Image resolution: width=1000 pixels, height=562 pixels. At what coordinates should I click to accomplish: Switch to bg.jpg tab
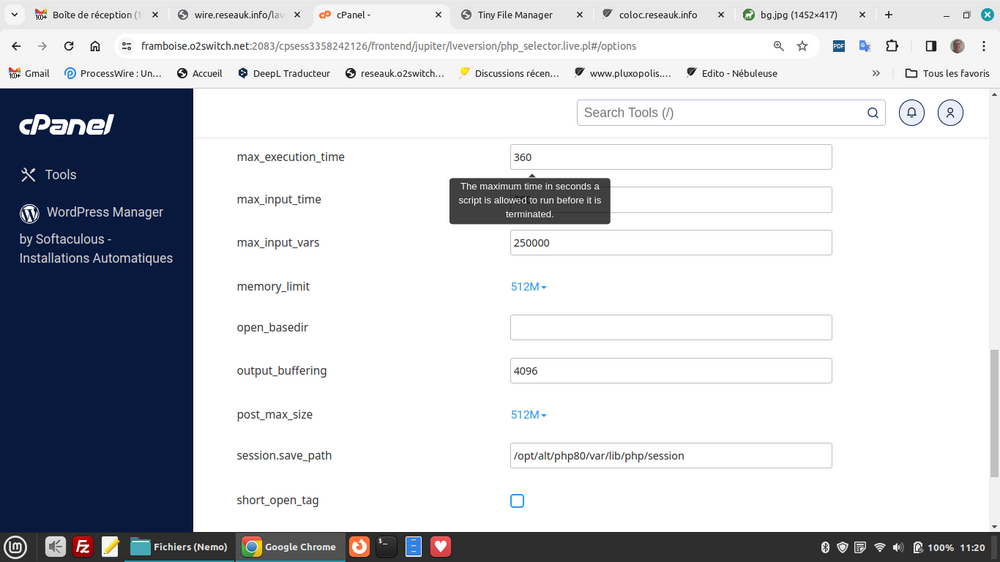click(805, 15)
